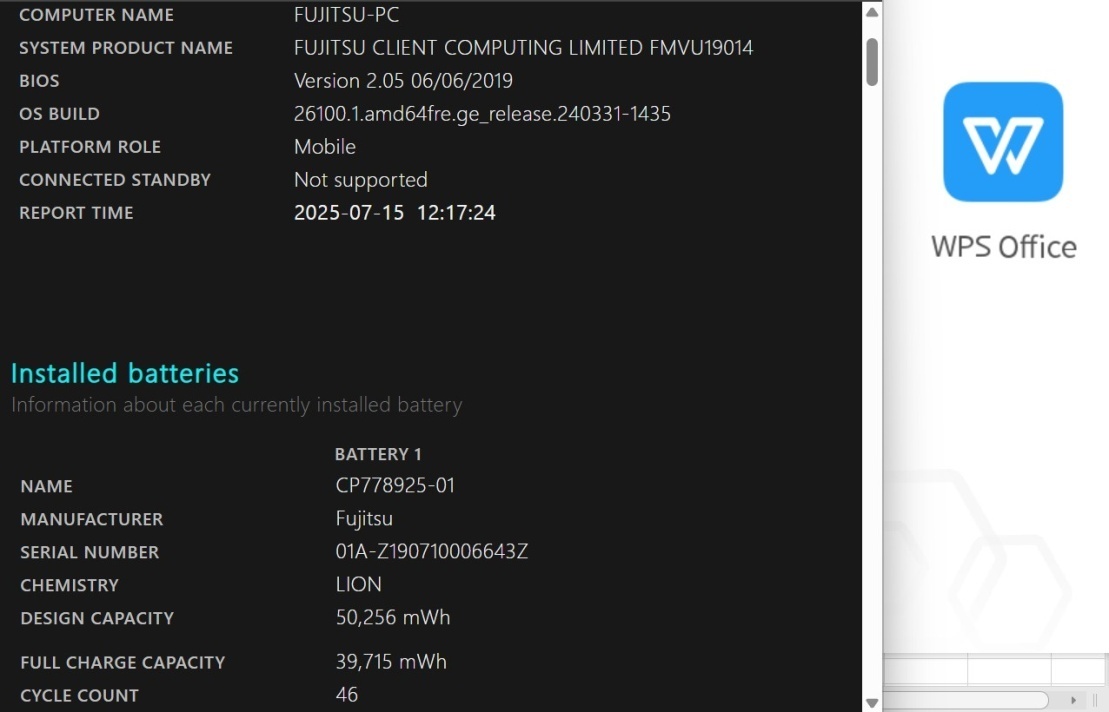Viewport: 1109px width, 712px height.
Task: Click the scroll down arrow in battery report
Action: pyautogui.click(x=872, y=703)
